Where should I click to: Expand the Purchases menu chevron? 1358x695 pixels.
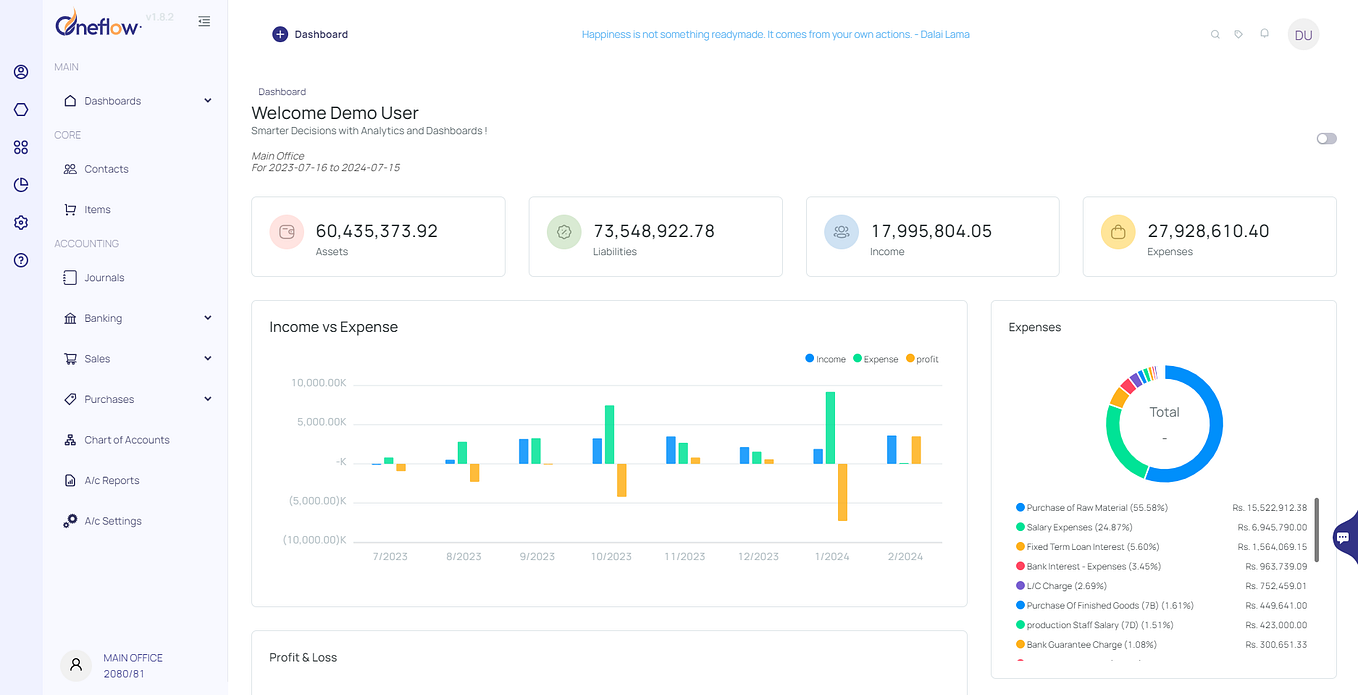(x=208, y=399)
